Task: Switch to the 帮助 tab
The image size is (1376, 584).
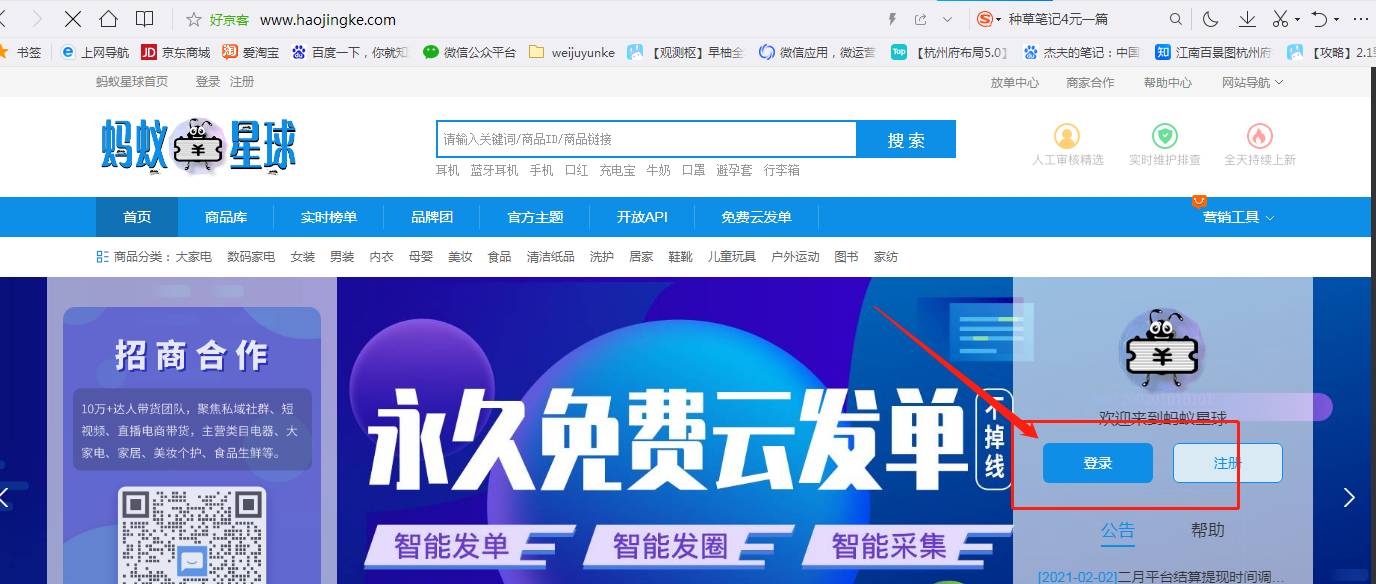Action: click(x=1207, y=530)
